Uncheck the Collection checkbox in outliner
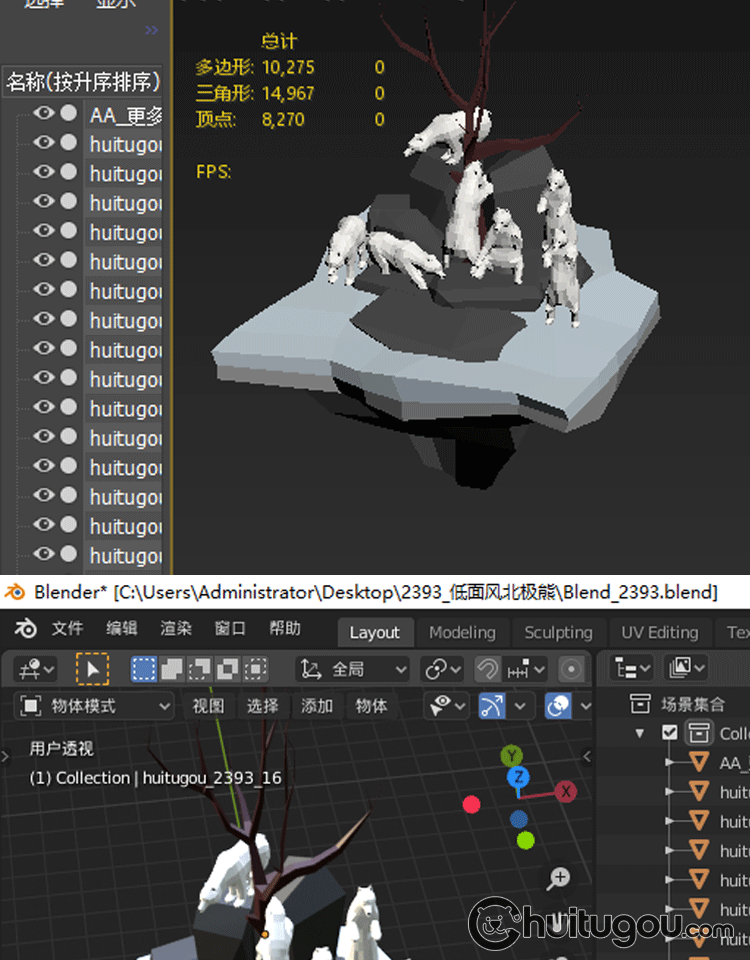This screenshot has height=960, width=750. pyautogui.click(x=670, y=733)
